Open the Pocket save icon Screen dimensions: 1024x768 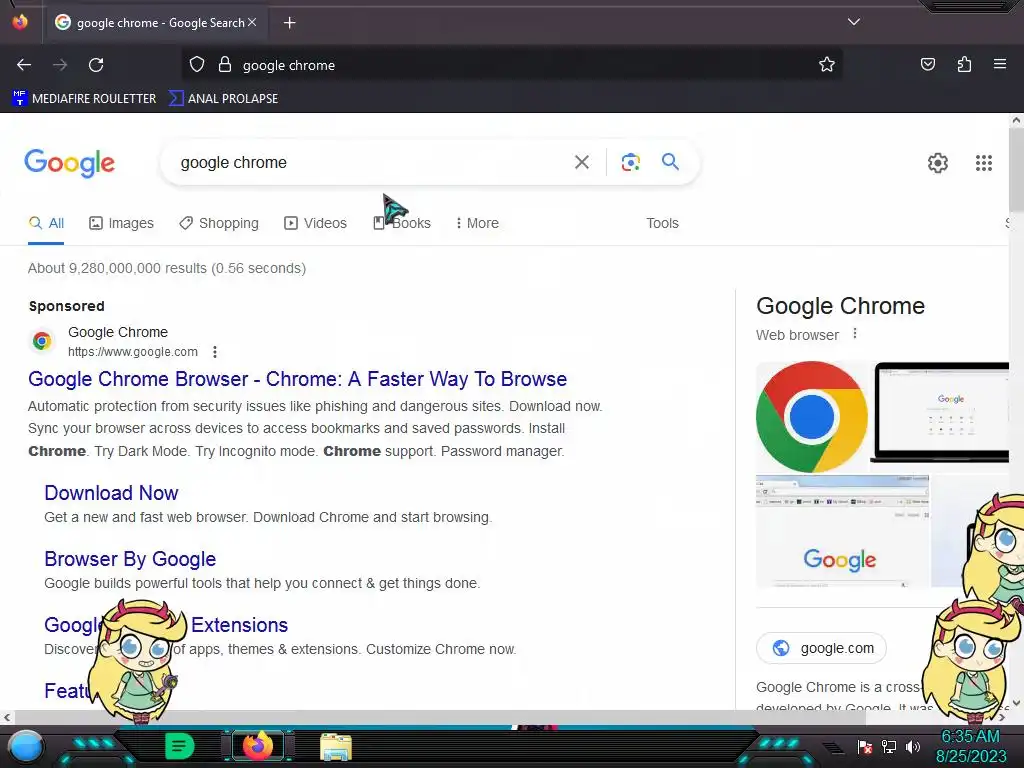point(927,64)
